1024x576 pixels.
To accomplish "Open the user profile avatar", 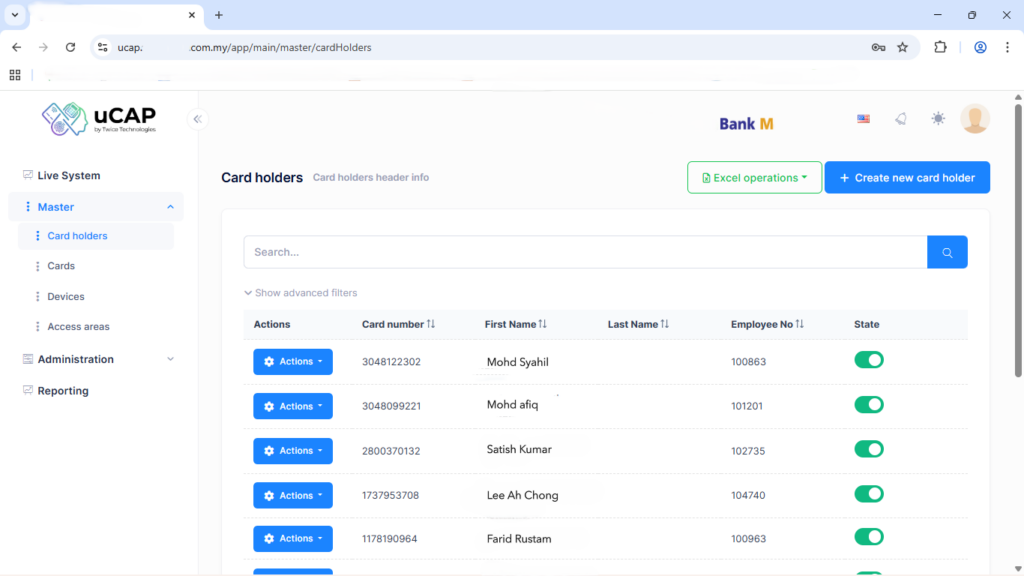I will pyautogui.click(x=974, y=119).
